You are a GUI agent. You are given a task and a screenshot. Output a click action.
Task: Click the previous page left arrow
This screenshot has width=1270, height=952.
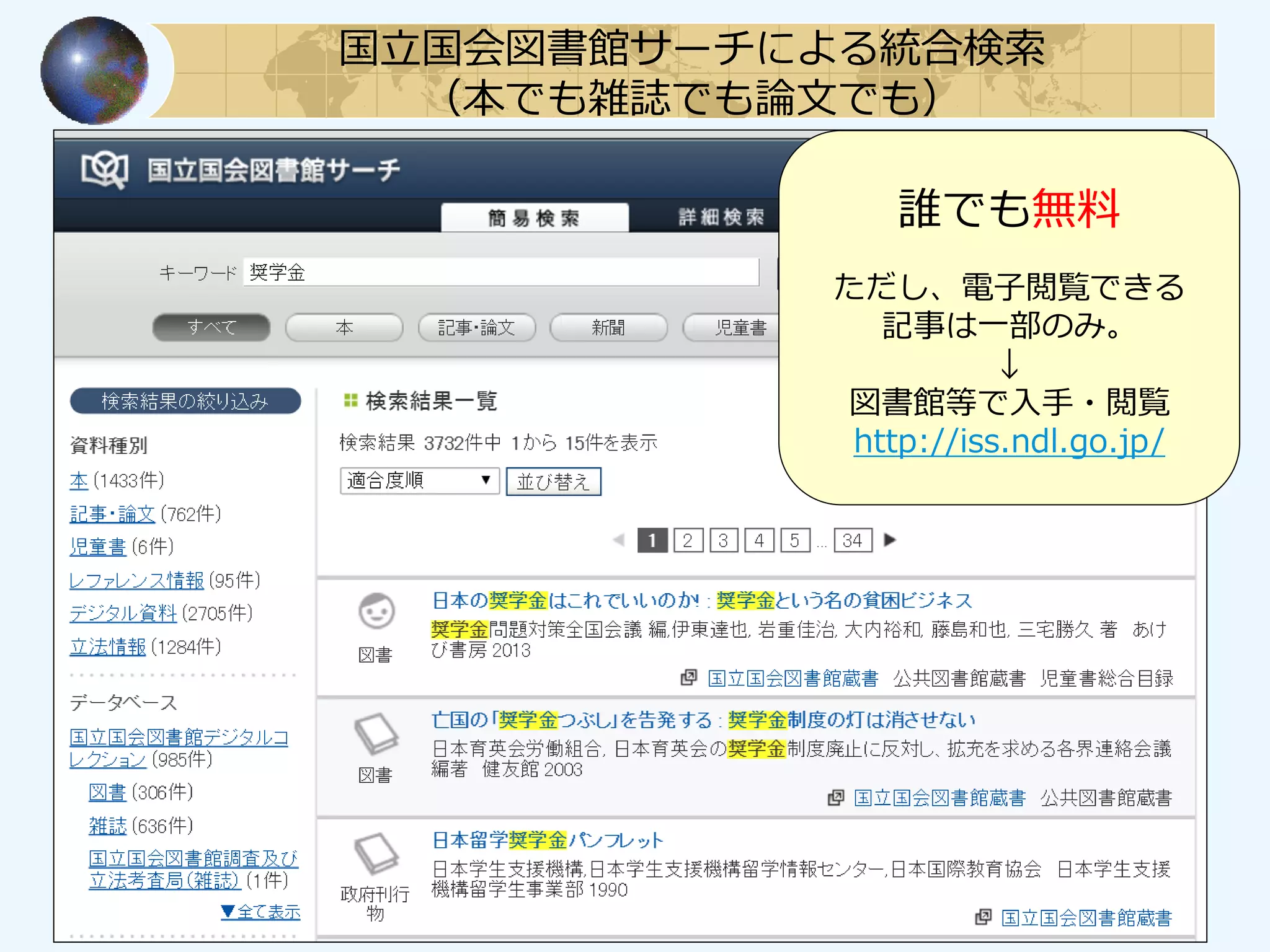618,540
